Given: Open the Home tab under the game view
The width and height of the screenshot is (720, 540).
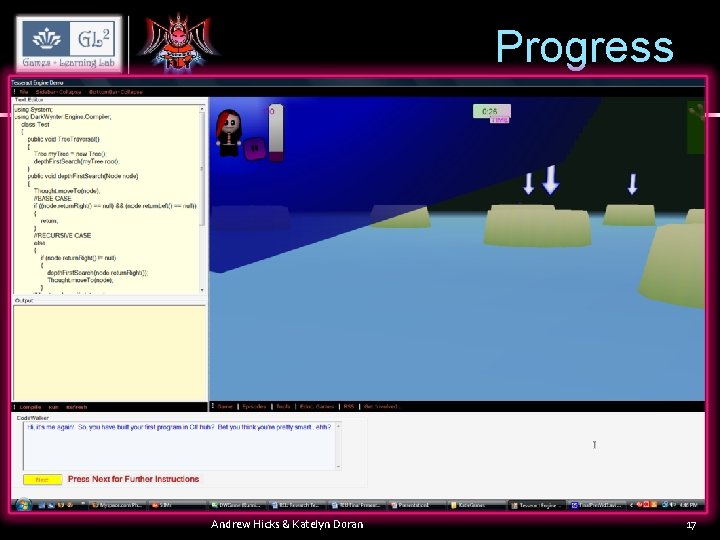Looking at the screenshot, I should [225, 406].
